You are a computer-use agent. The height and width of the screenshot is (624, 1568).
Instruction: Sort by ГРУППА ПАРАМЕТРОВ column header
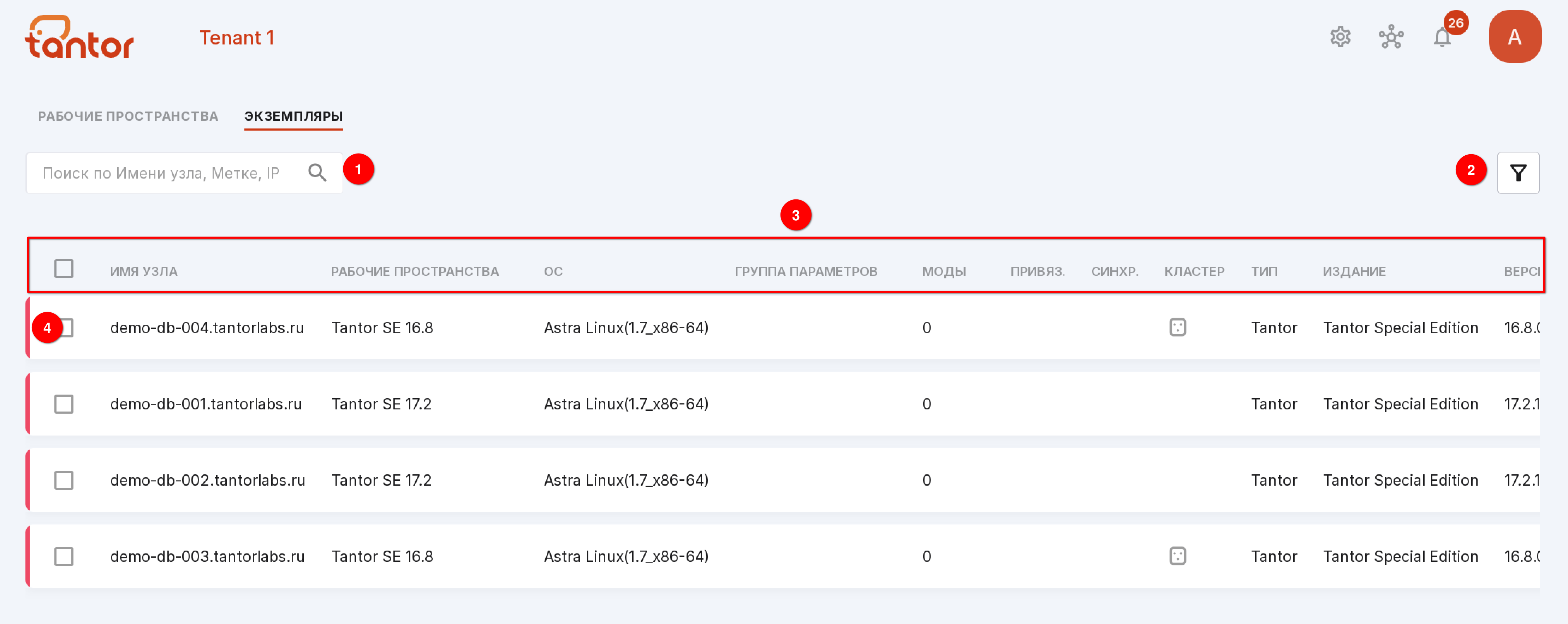click(x=806, y=271)
